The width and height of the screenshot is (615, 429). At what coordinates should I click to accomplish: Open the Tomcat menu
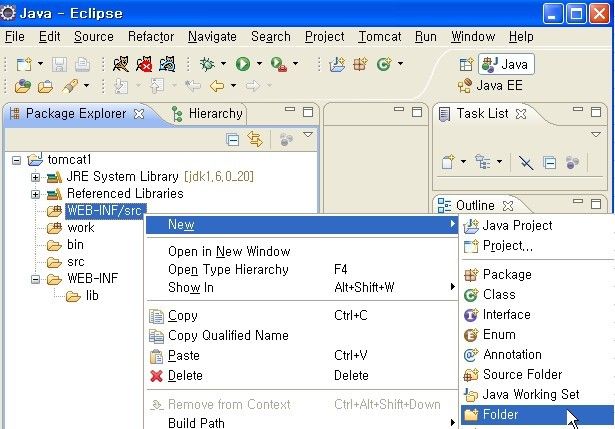tap(380, 37)
